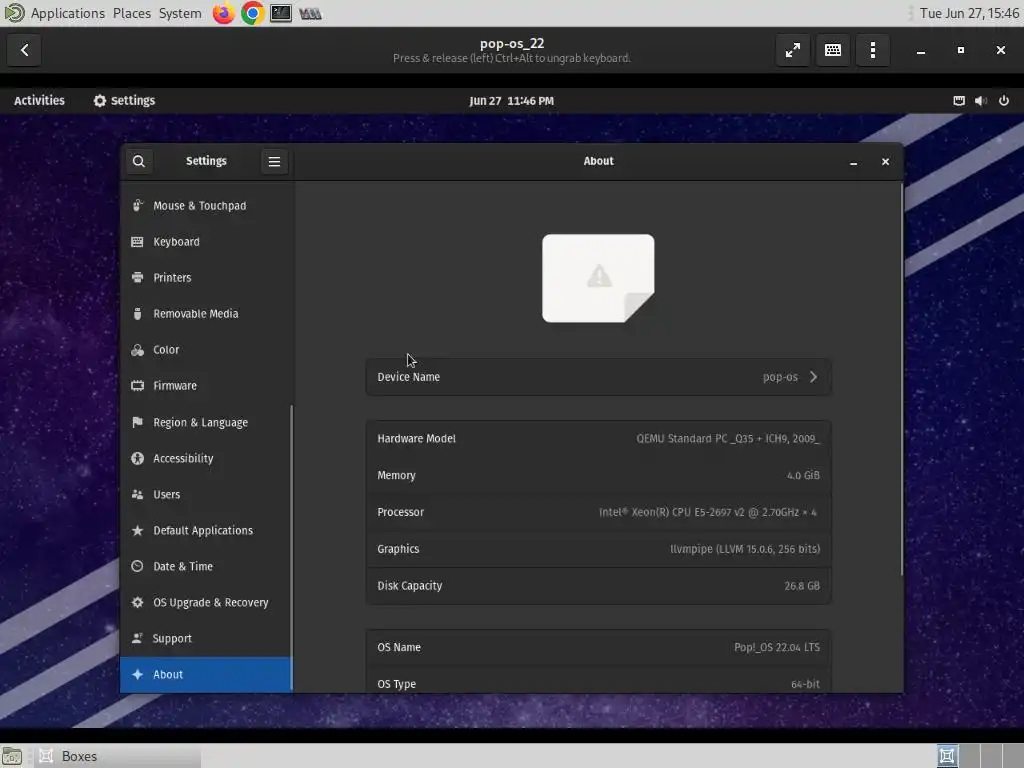Click the About panel vertical scrollbar
Screen dimensions: 1024x768
coord(901,379)
